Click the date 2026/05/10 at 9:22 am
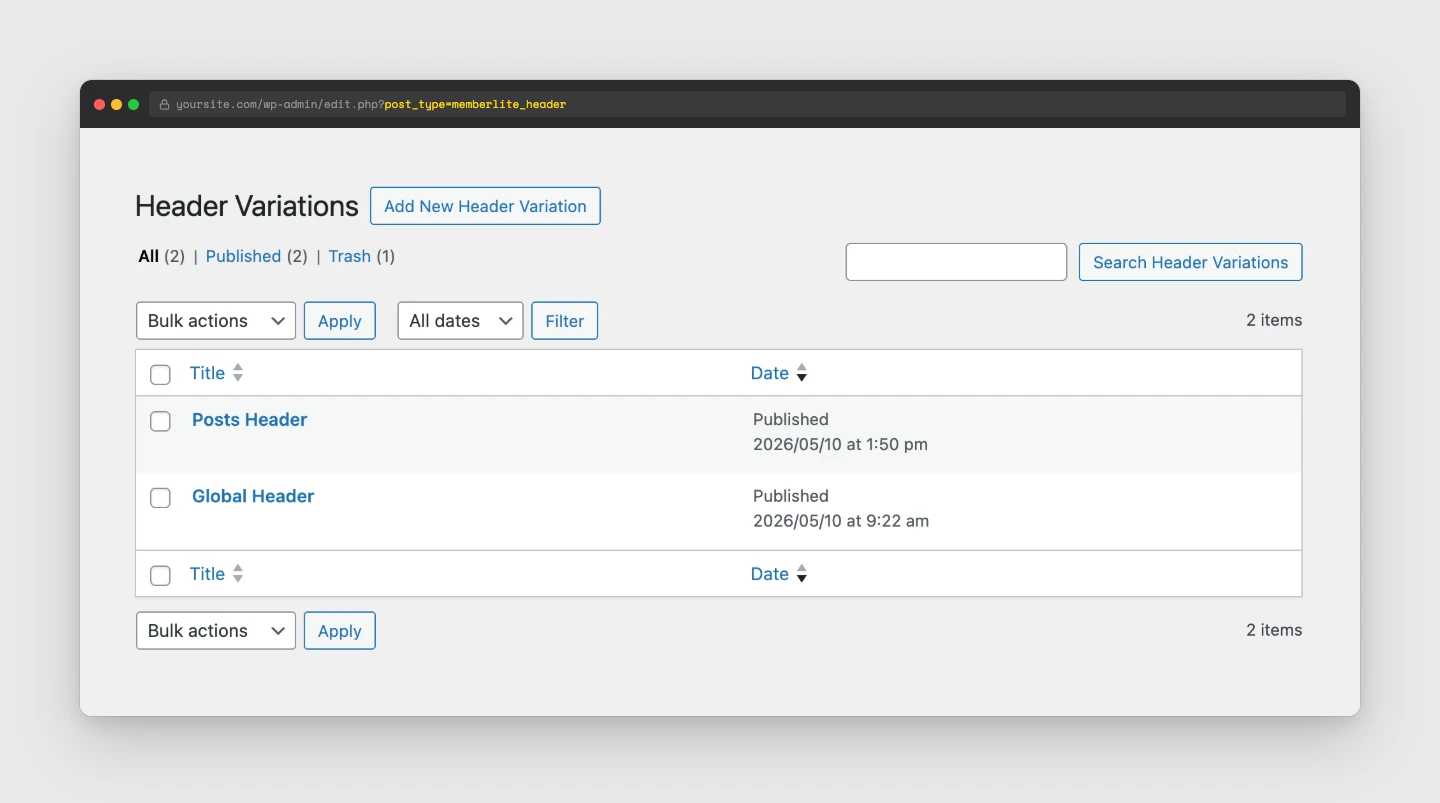 coord(841,521)
